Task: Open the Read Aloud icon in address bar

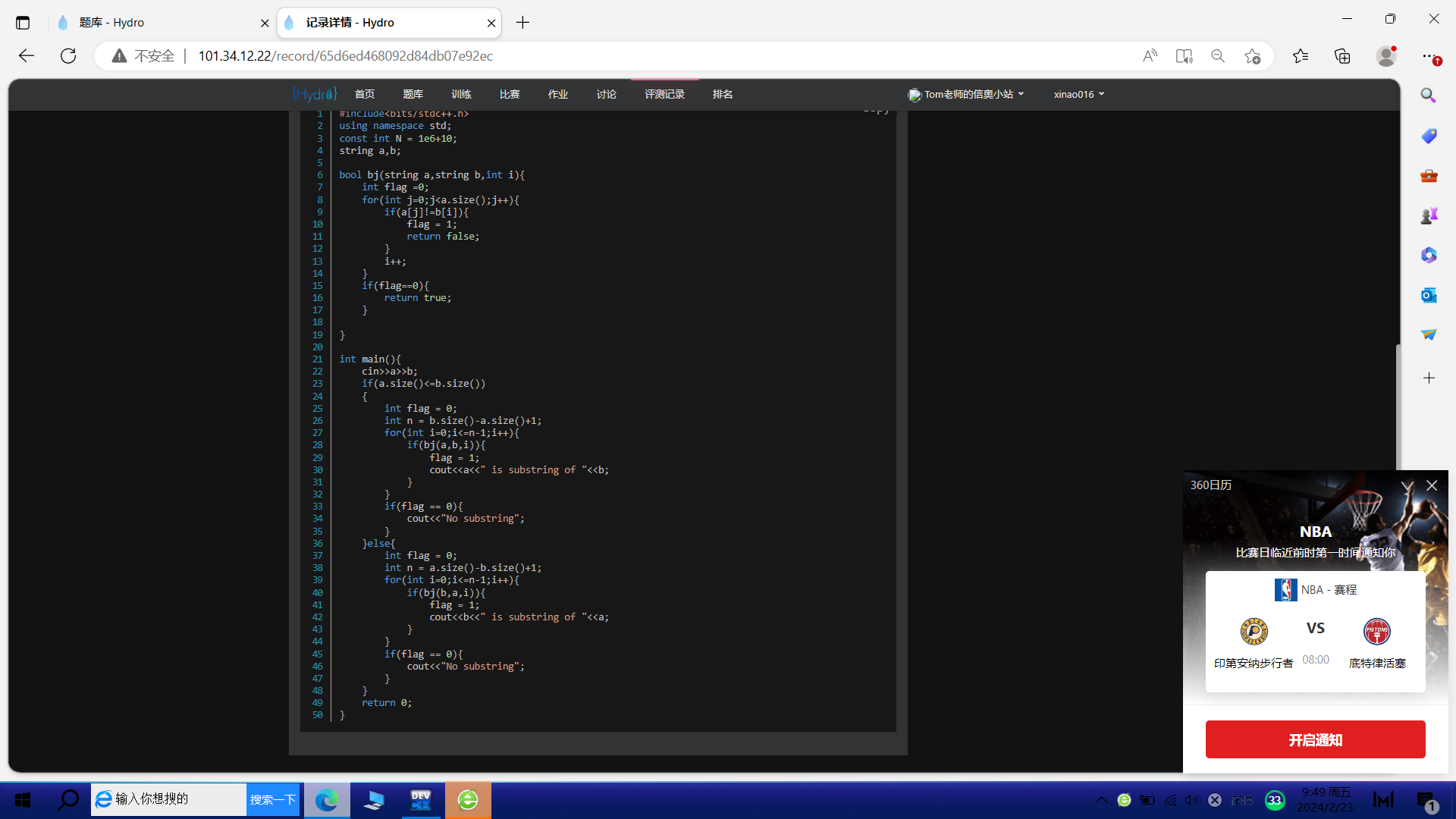Action: 1150,56
